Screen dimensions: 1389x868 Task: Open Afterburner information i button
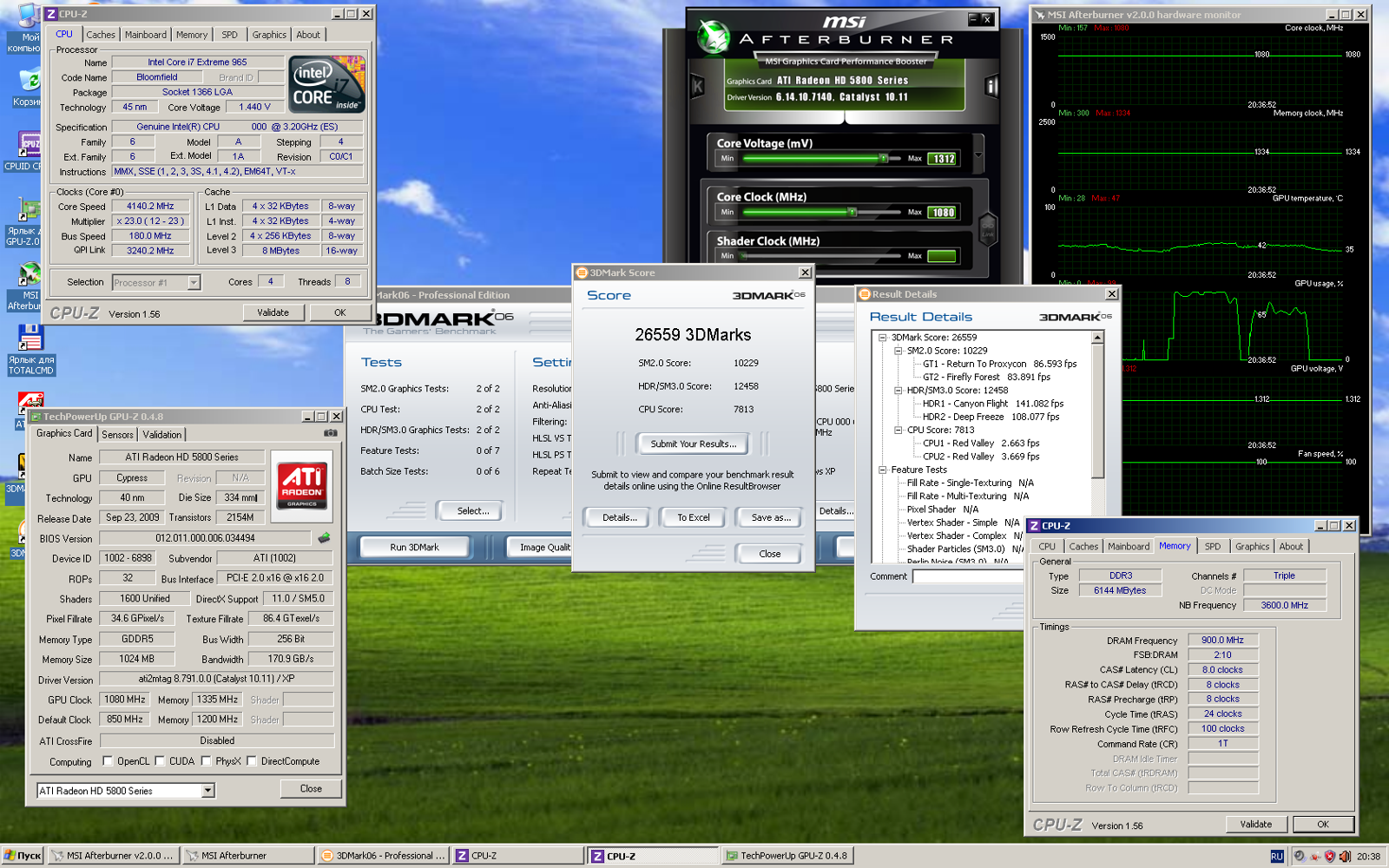pos(991,86)
